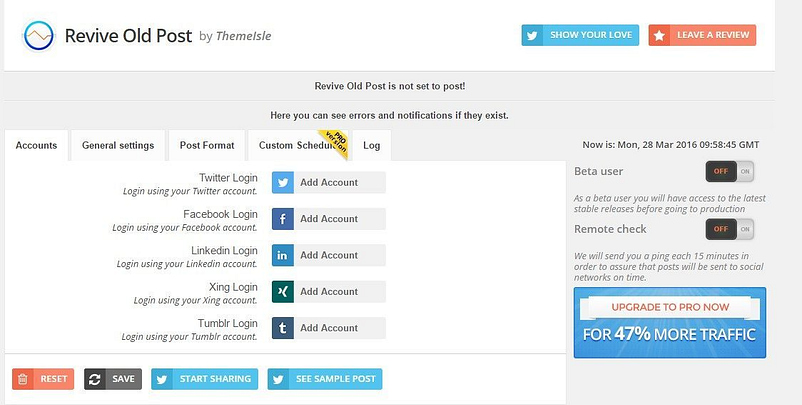
Task: Click the Twitter bird icon for Twitter Login
Action: (x=282, y=183)
